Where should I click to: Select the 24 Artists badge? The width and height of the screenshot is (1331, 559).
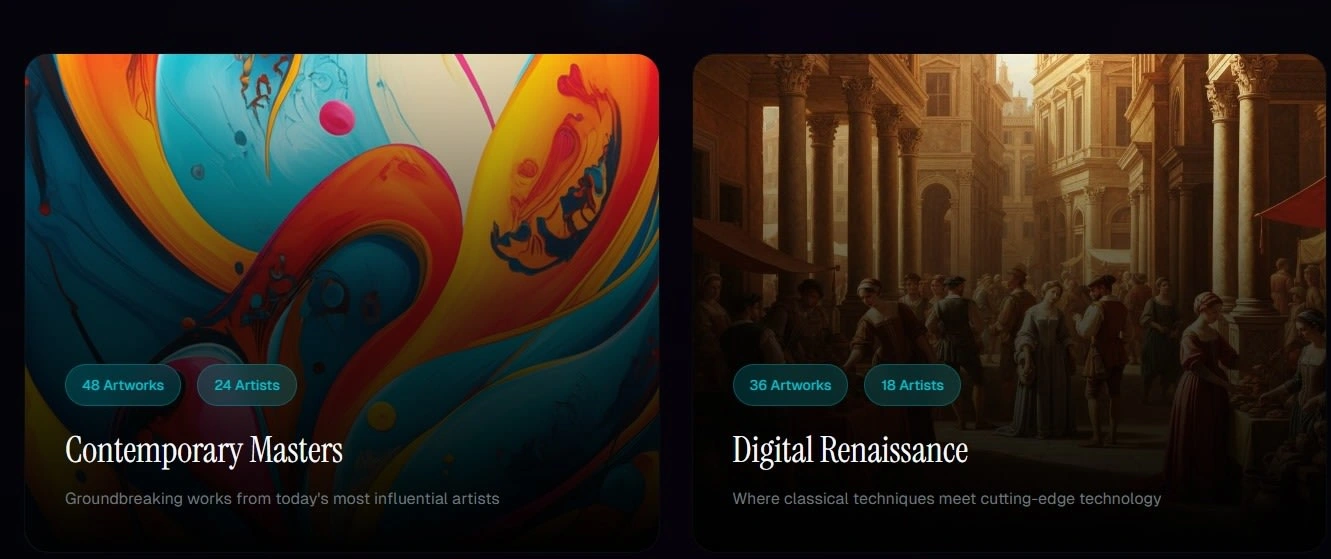[247, 385]
